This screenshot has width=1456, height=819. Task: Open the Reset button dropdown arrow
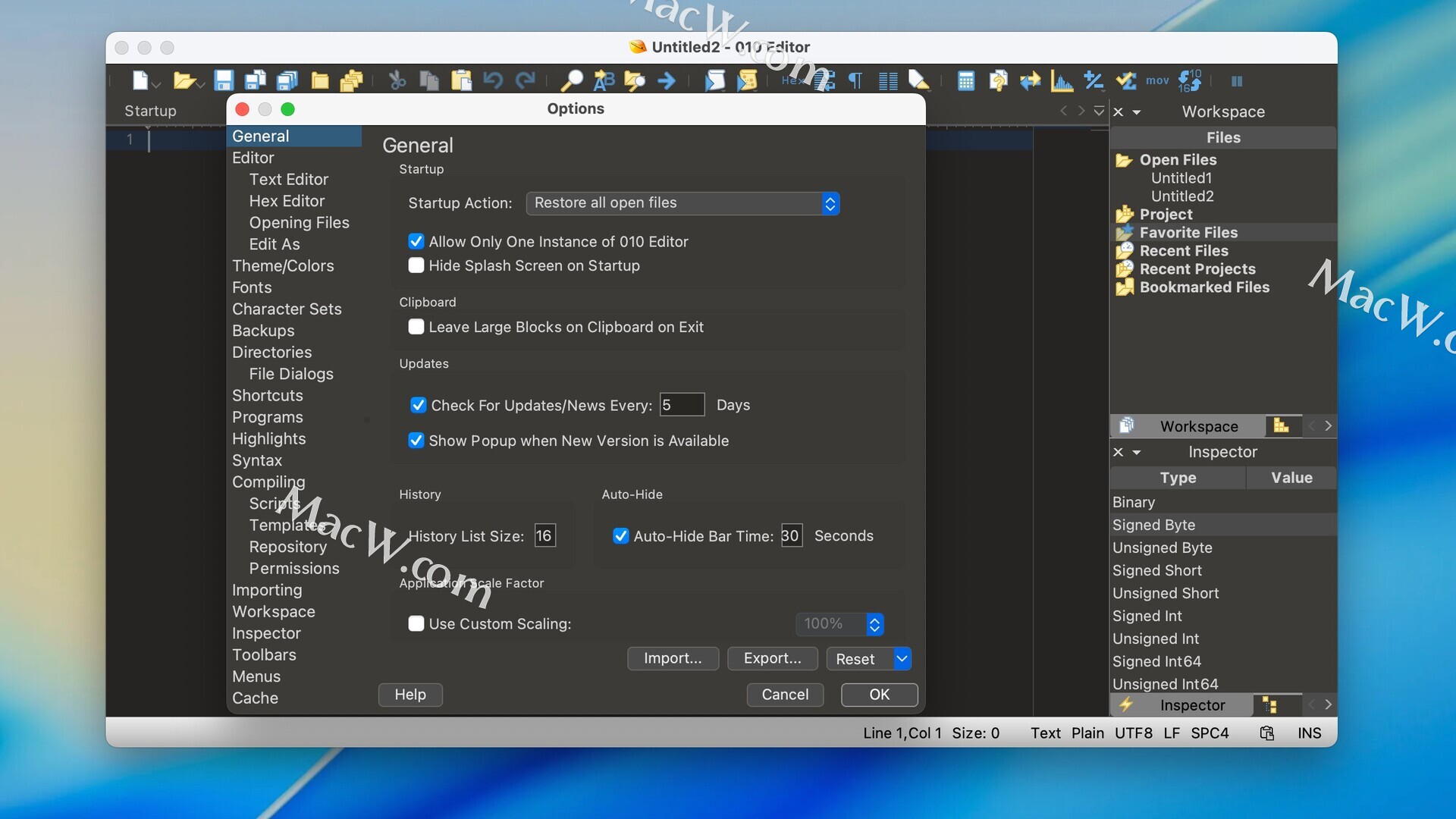pos(902,659)
